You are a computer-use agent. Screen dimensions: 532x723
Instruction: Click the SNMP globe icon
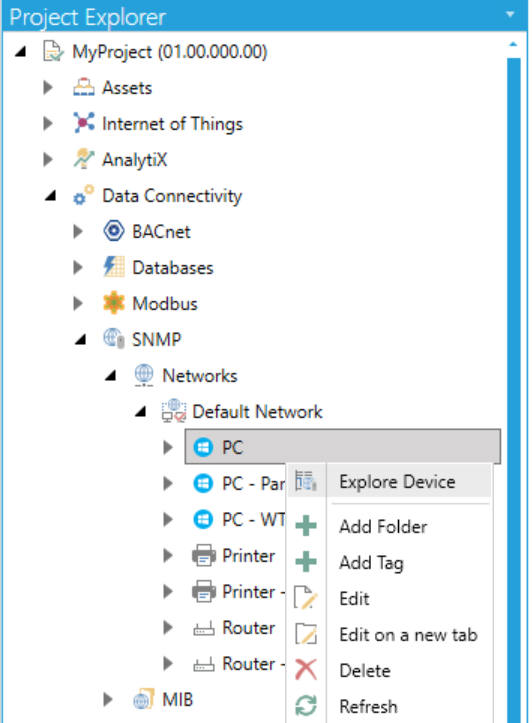[x=113, y=339]
